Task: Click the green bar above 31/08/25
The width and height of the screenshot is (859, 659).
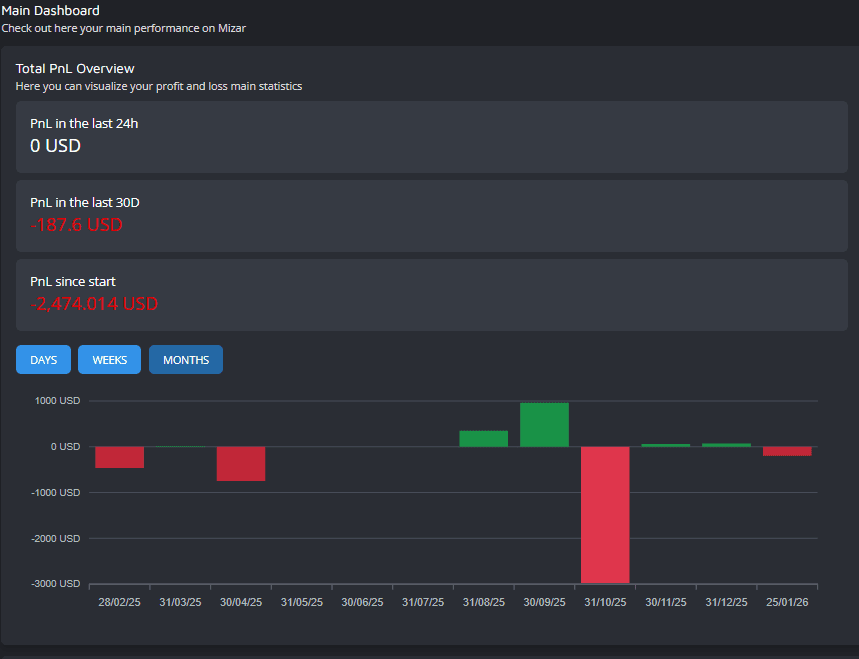Action: click(x=483, y=437)
